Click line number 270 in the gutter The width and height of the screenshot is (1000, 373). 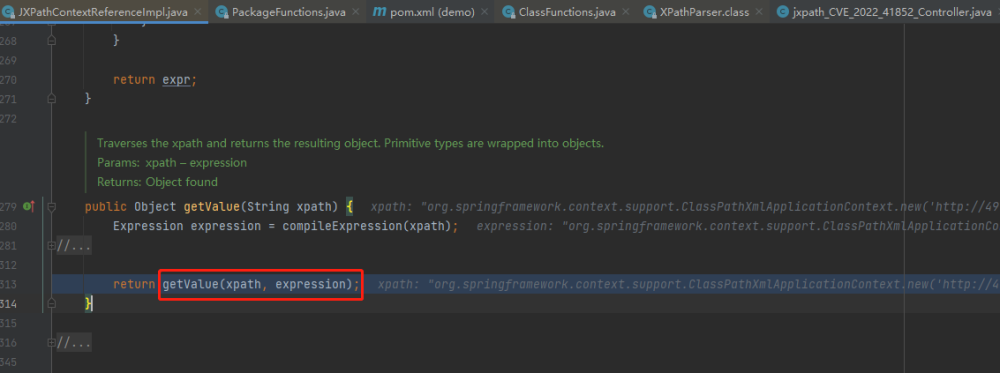point(9,80)
